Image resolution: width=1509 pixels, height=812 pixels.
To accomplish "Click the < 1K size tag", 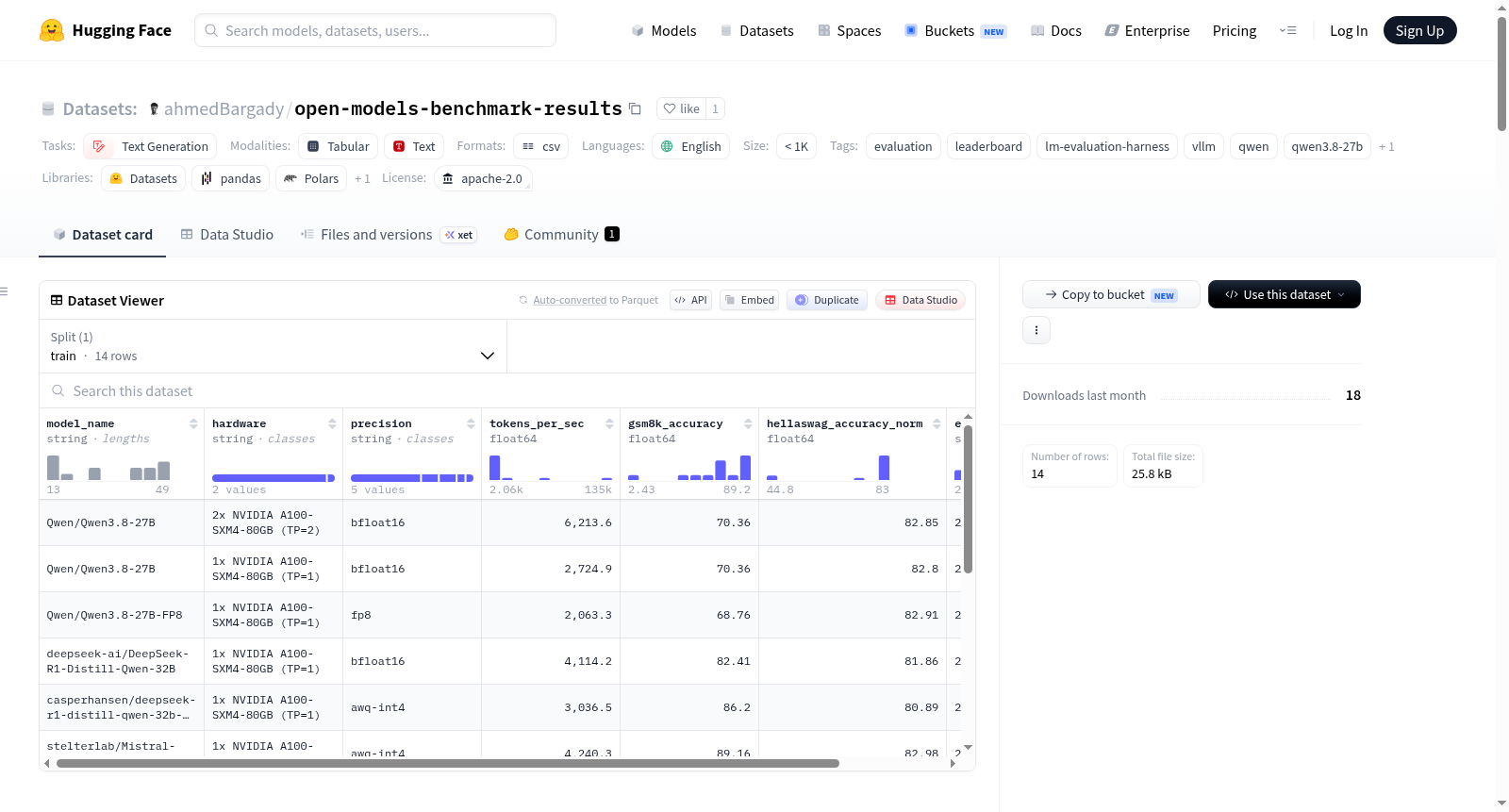I will (796, 146).
